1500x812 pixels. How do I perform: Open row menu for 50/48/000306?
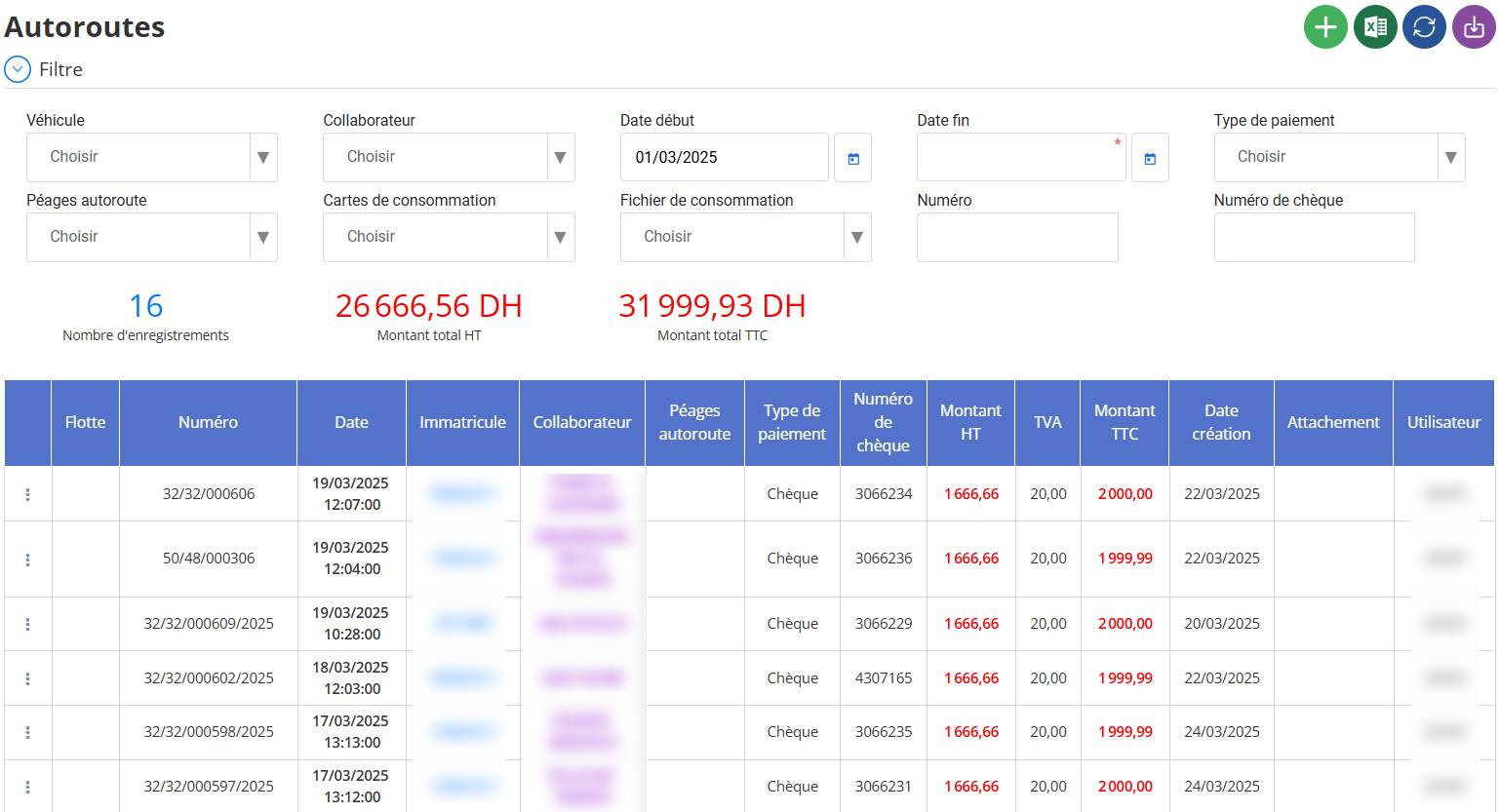click(27, 560)
